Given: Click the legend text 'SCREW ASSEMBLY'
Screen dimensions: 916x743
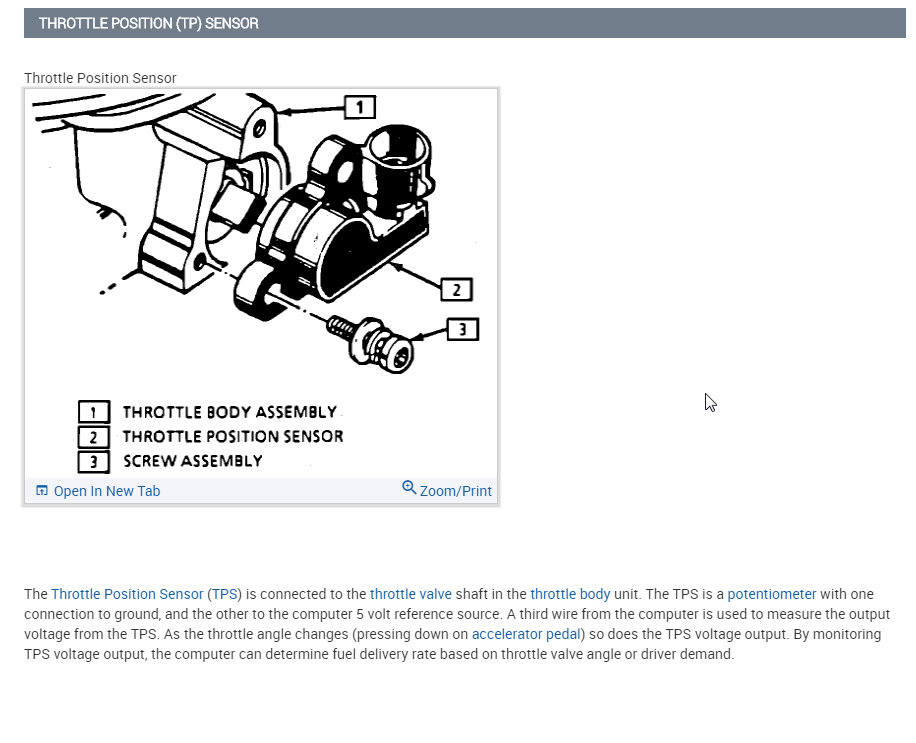Looking at the screenshot, I should click(193, 461).
